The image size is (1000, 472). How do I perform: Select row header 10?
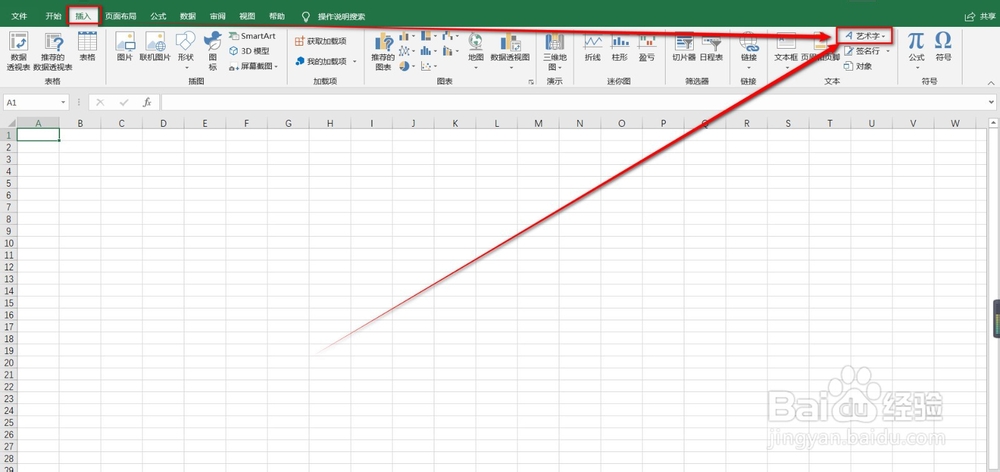(8, 242)
